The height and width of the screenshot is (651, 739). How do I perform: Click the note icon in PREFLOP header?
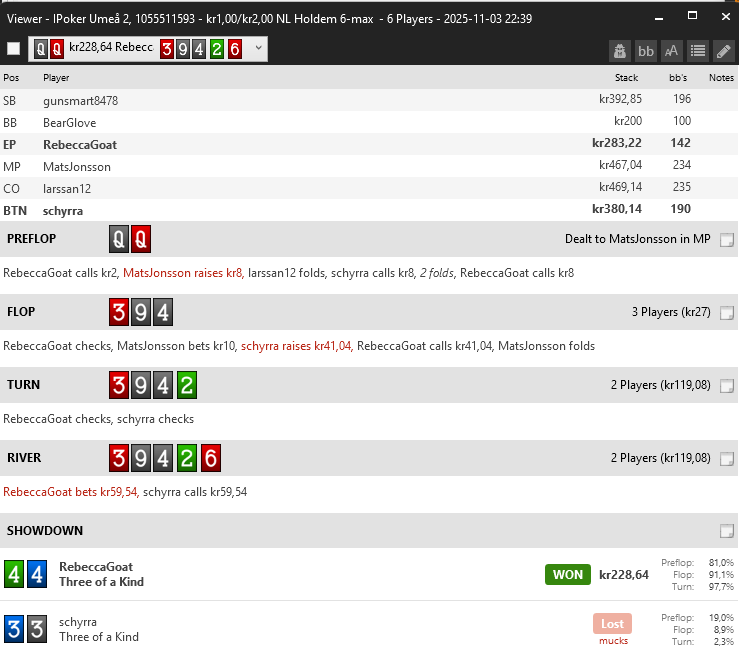[x=727, y=239]
